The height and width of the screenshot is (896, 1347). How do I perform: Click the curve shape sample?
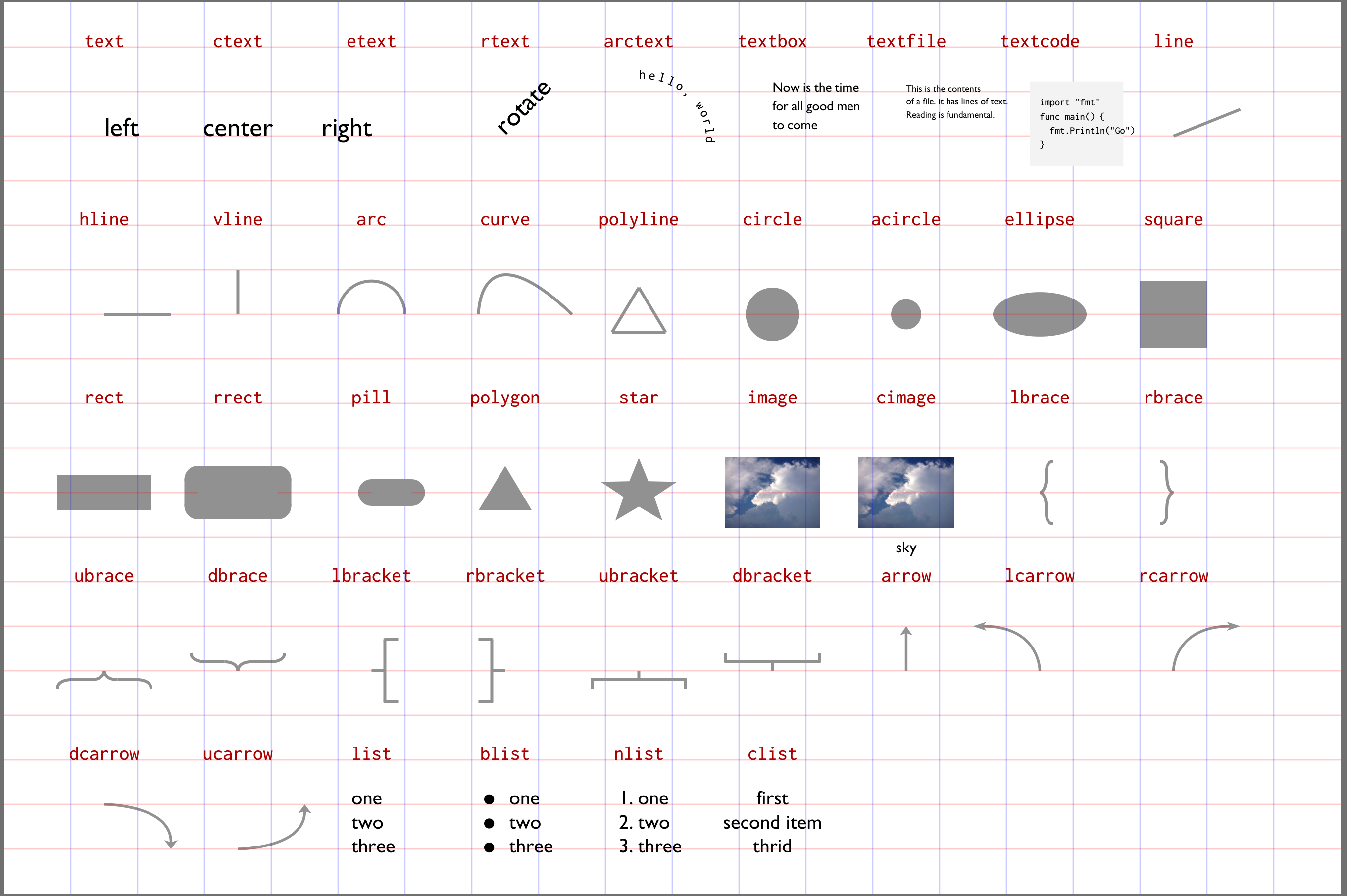(525, 294)
